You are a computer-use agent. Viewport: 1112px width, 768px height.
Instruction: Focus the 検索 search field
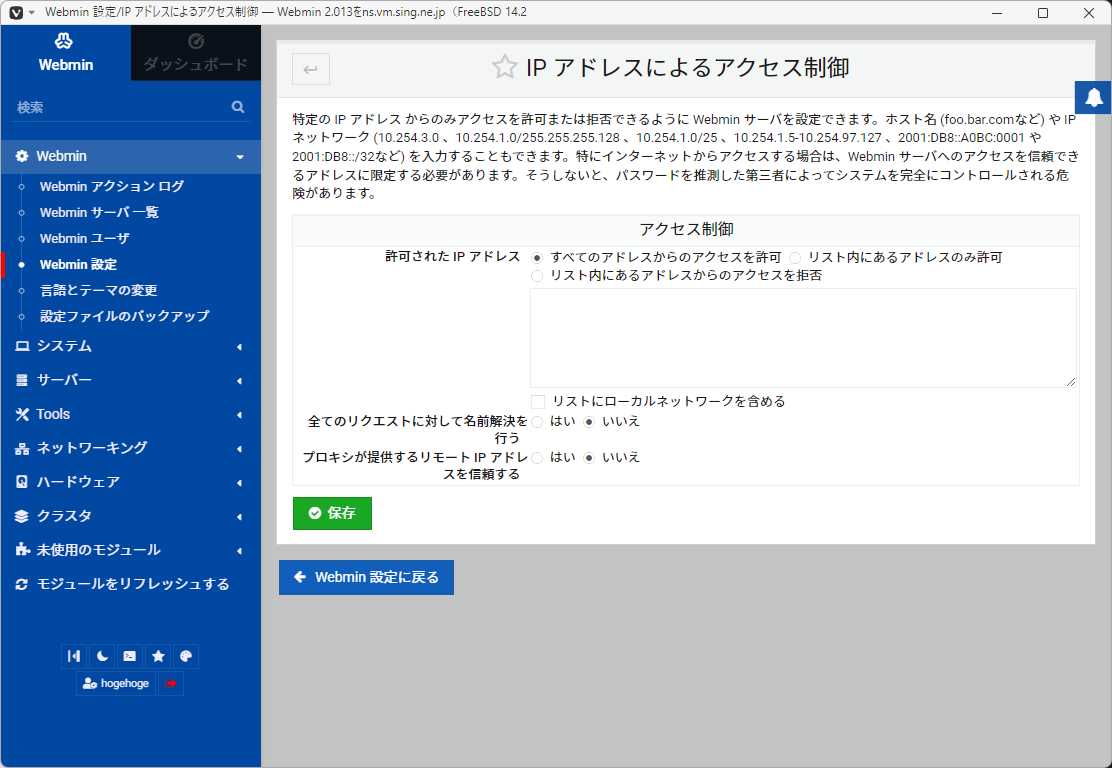coord(121,107)
